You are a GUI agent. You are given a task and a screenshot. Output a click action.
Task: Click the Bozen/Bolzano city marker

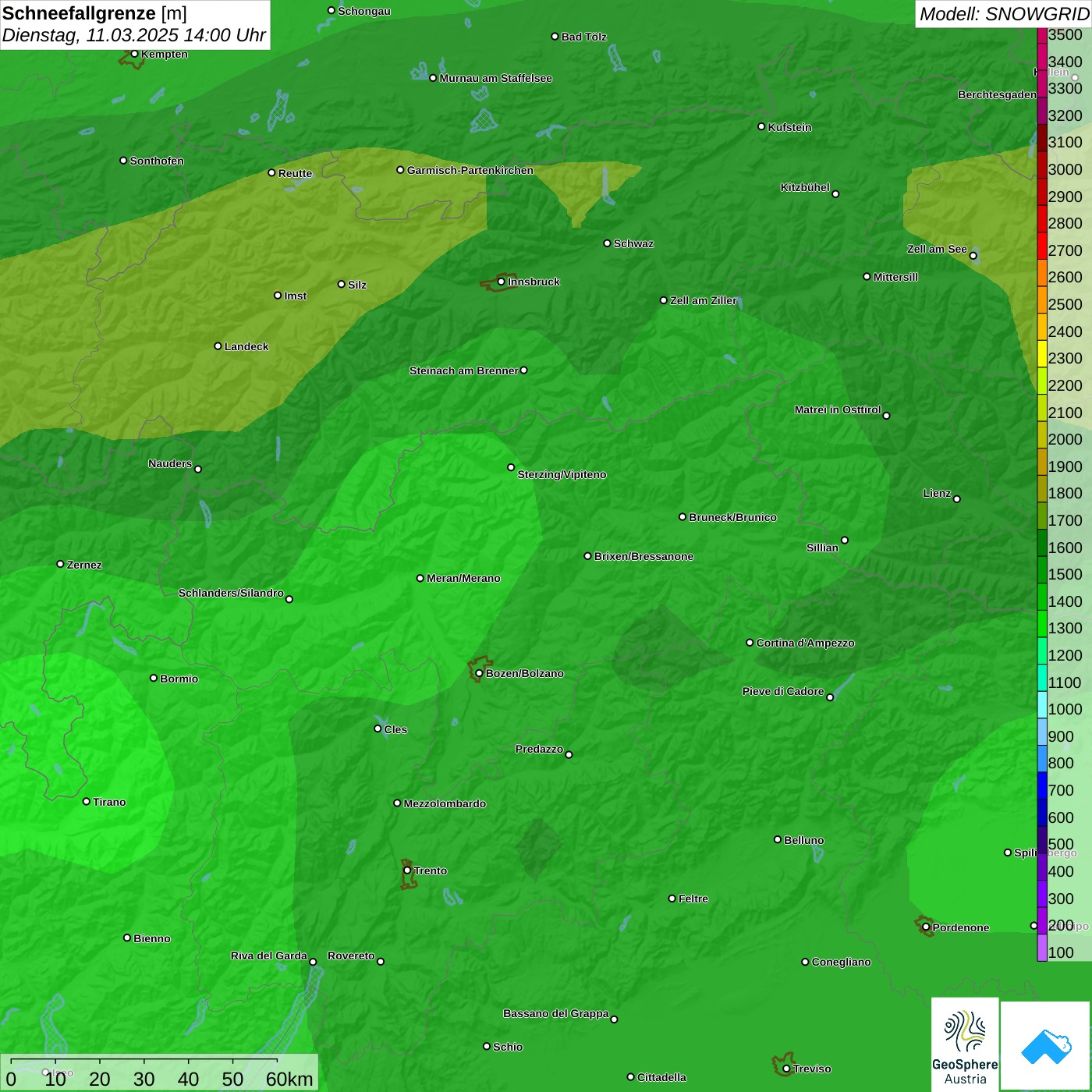pyautogui.click(x=479, y=673)
